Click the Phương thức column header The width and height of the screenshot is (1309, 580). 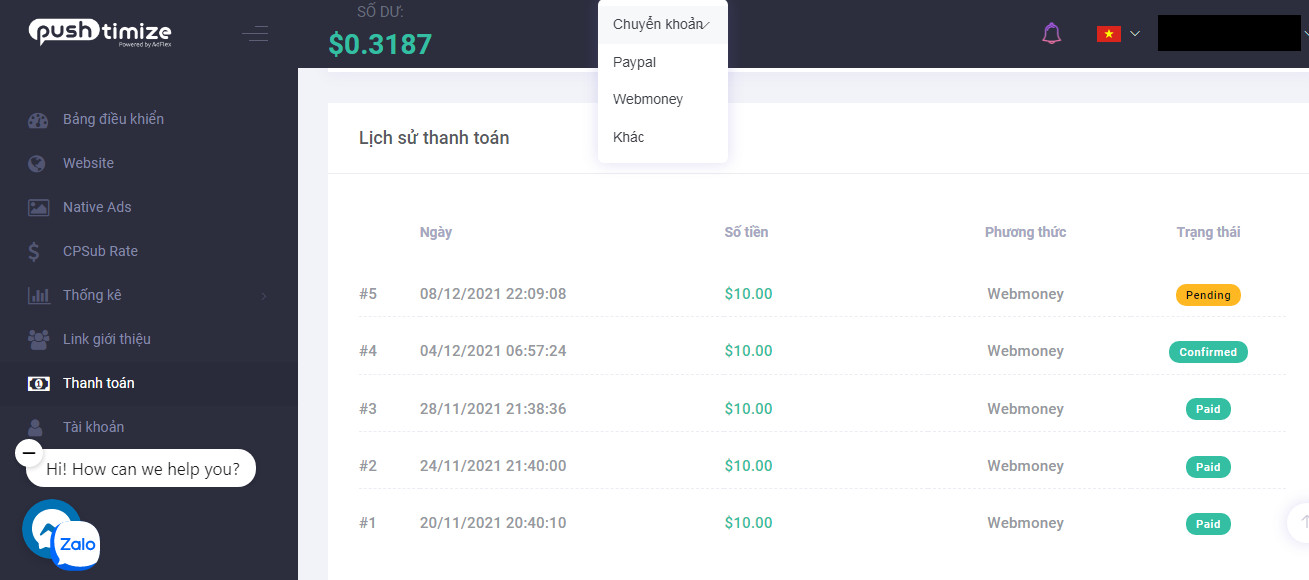coord(1025,232)
